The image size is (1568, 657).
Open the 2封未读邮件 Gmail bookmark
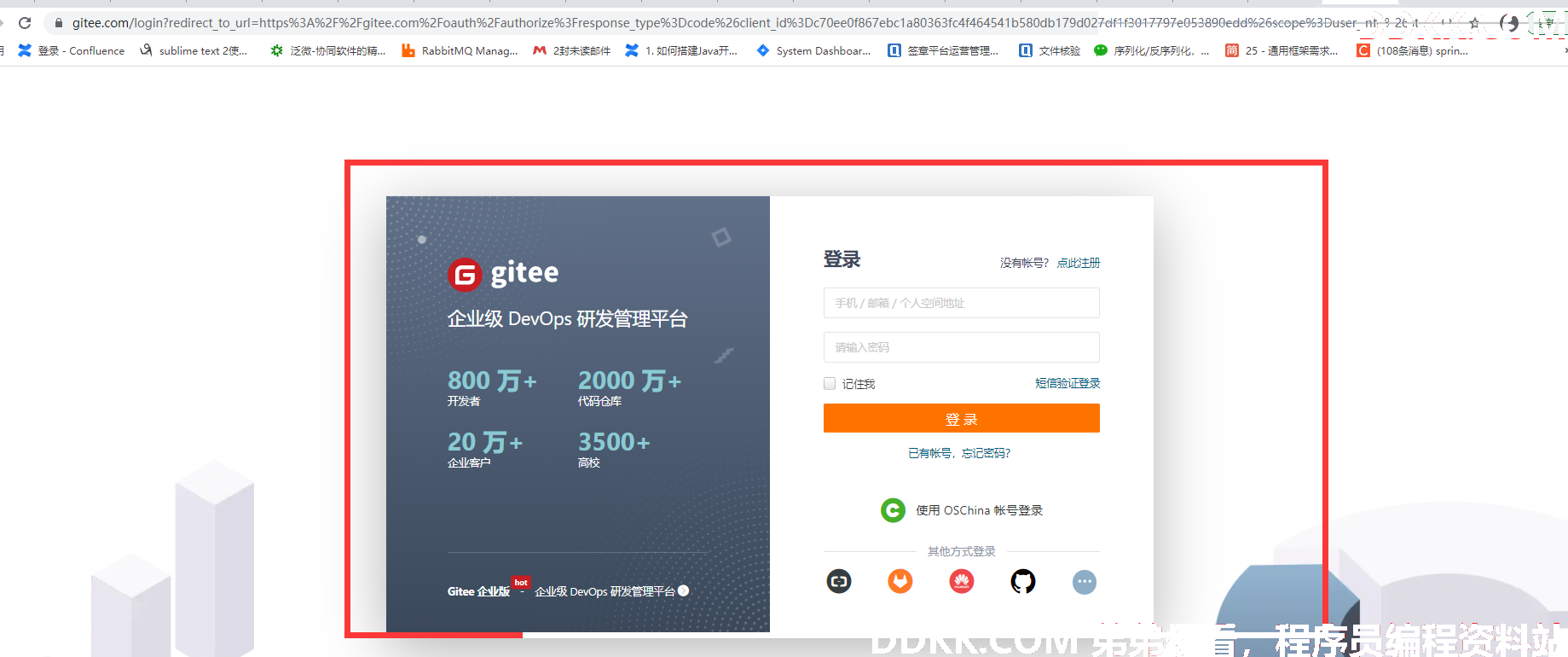coord(572,50)
